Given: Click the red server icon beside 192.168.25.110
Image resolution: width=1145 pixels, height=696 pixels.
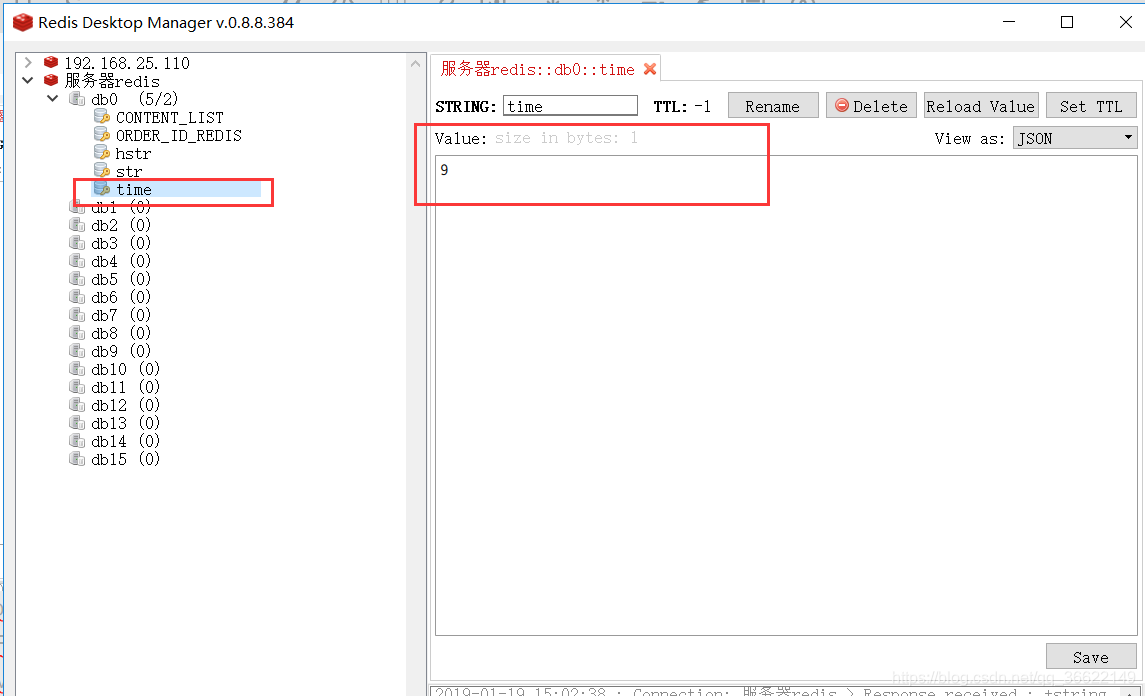Looking at the screenshot, I should 50,62.
